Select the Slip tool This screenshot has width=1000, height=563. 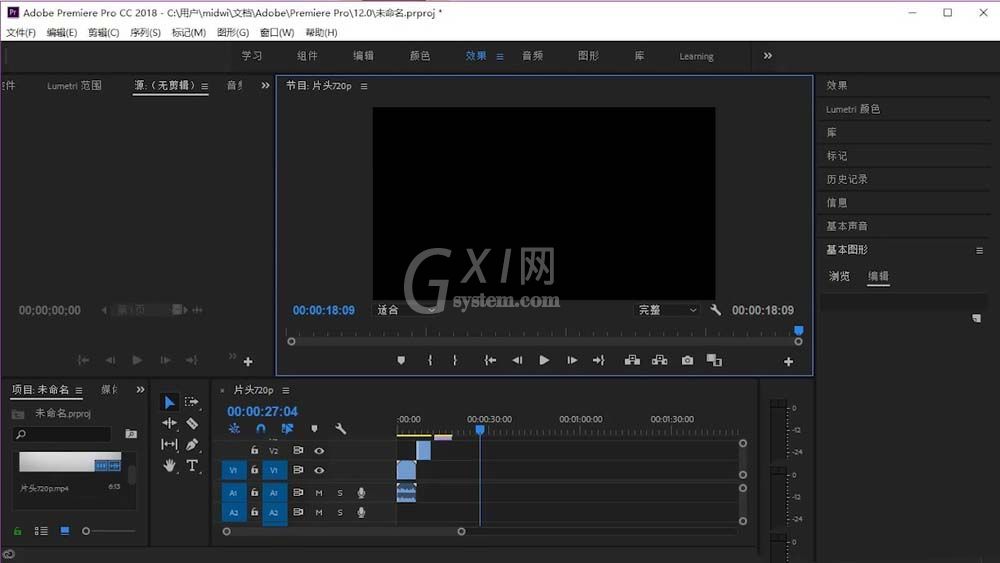pyautogui.click(x=170, y=444)
